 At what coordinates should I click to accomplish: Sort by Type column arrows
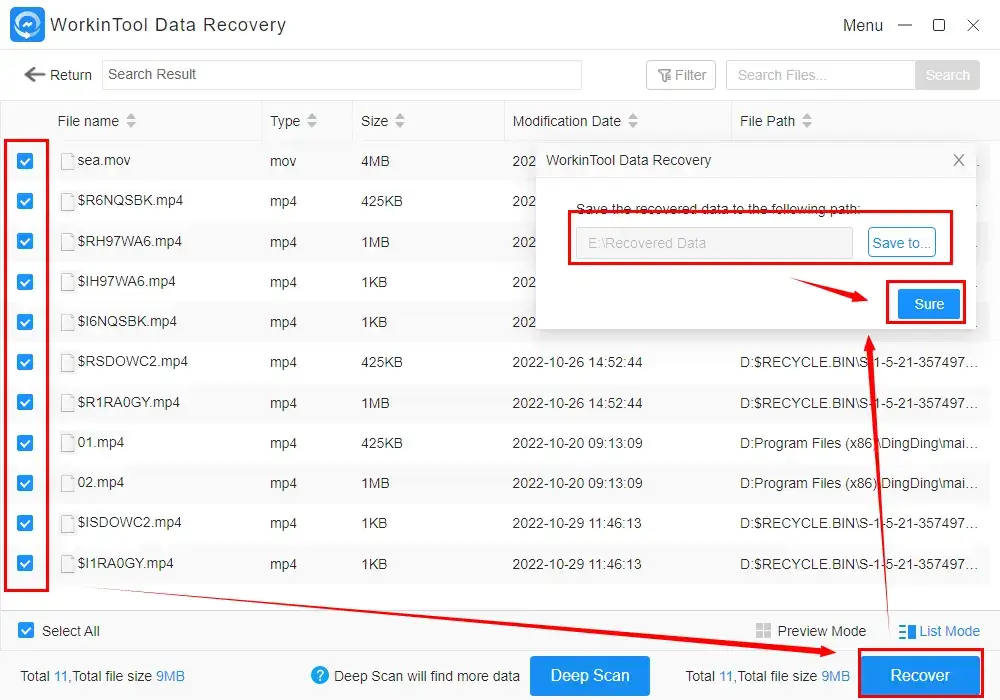click(312, 120)
